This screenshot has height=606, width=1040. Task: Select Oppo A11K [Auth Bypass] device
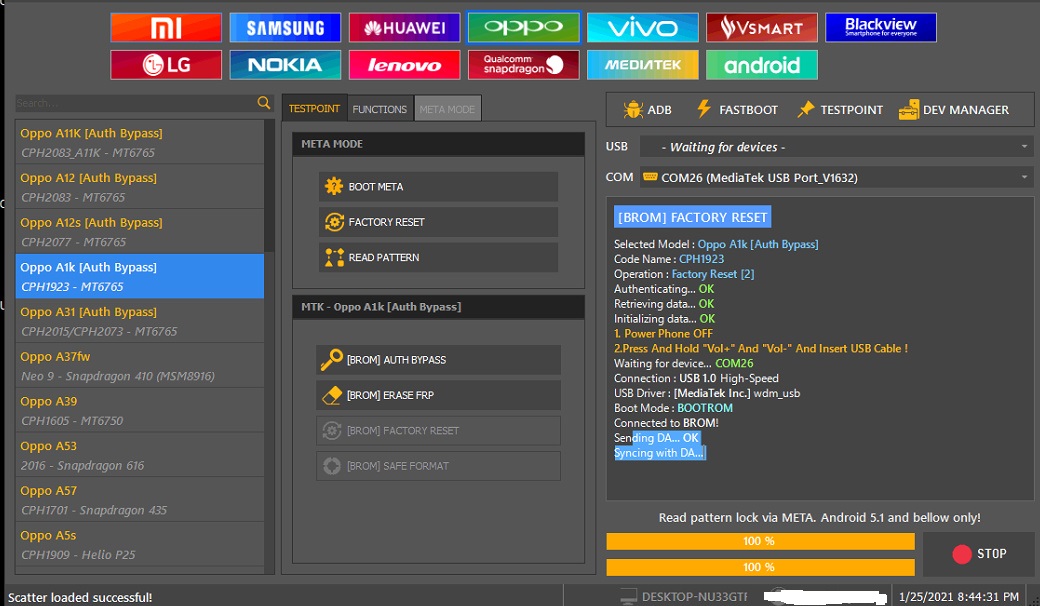coord(140,143)
